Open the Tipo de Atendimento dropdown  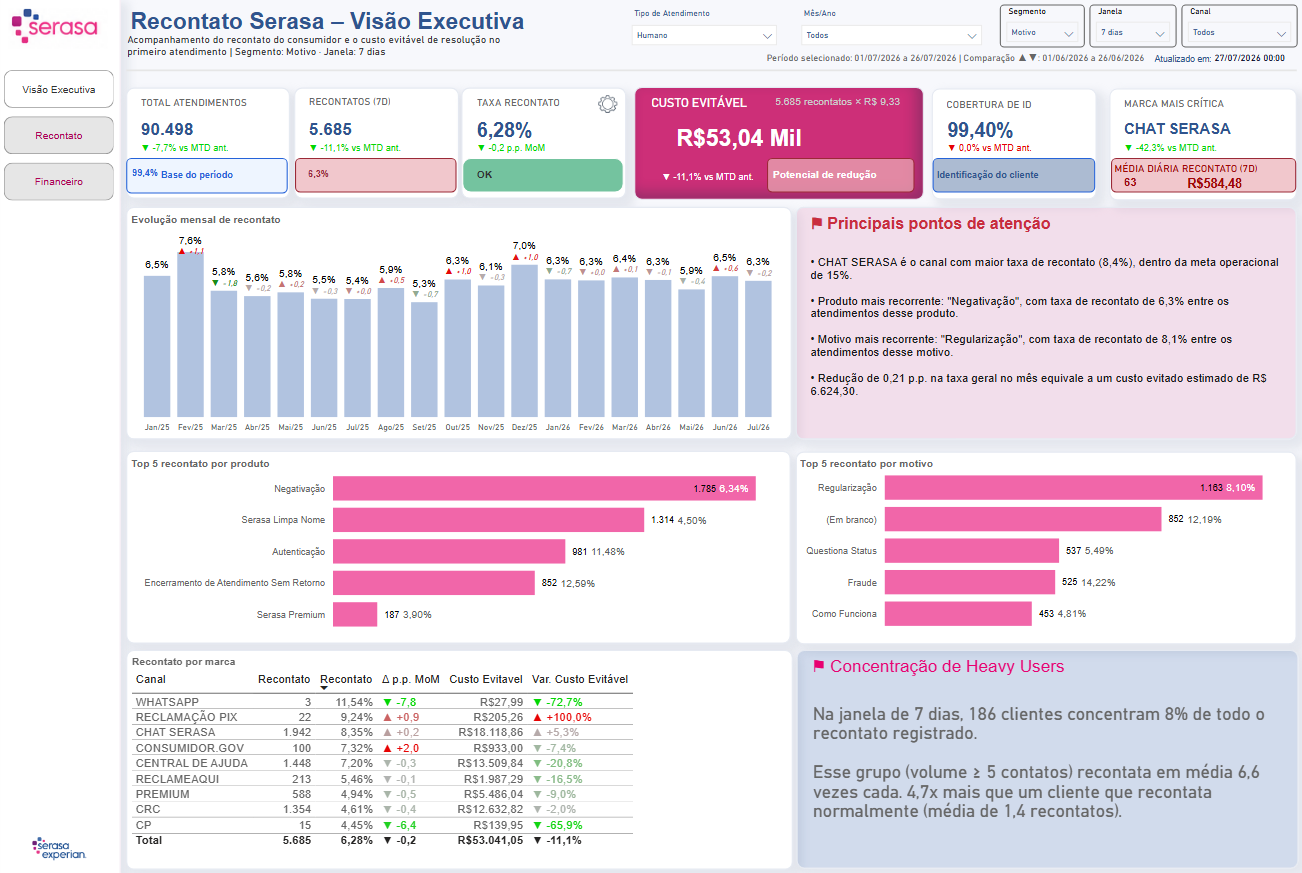pos(705,35)
